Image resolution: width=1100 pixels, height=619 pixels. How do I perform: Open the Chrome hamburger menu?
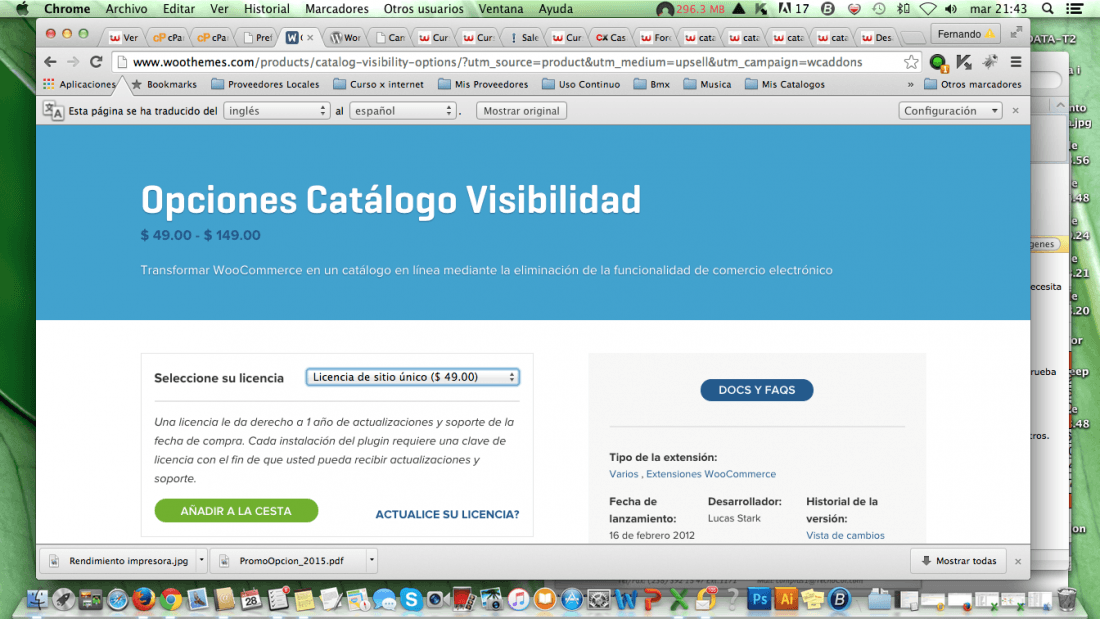click(x=1016, y=62)
